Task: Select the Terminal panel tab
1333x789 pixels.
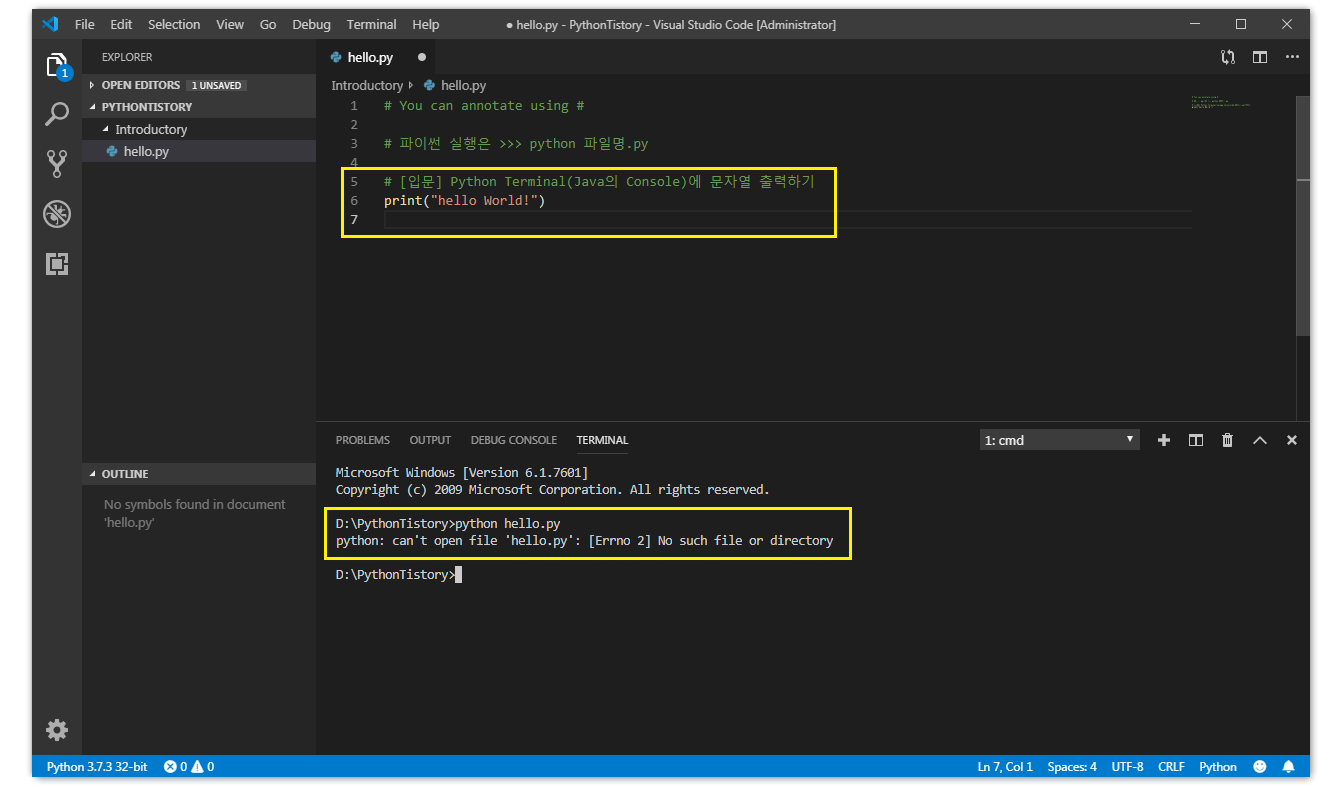Action: (x=602, y=440)
